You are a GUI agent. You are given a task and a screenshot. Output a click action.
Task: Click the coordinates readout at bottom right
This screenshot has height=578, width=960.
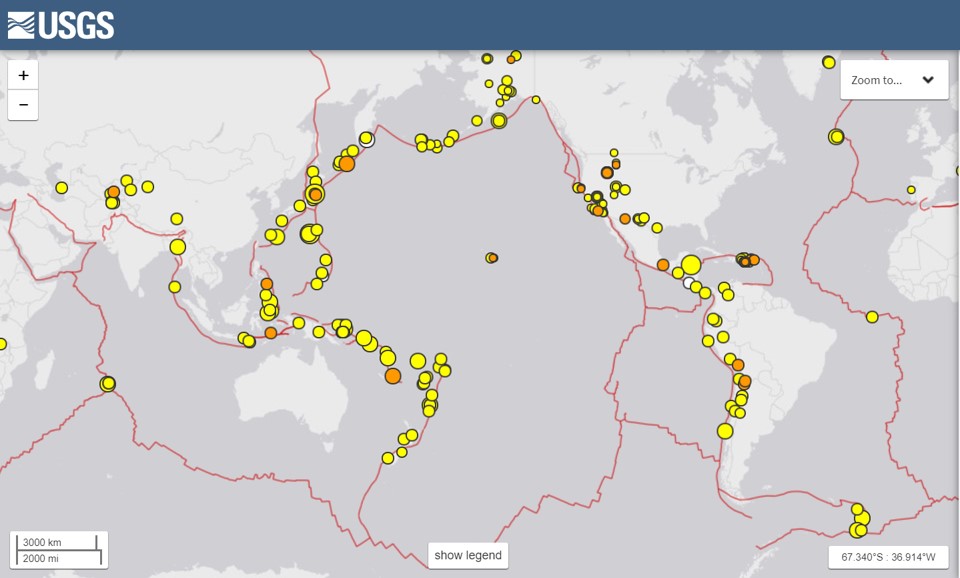[x=888, y=558]
